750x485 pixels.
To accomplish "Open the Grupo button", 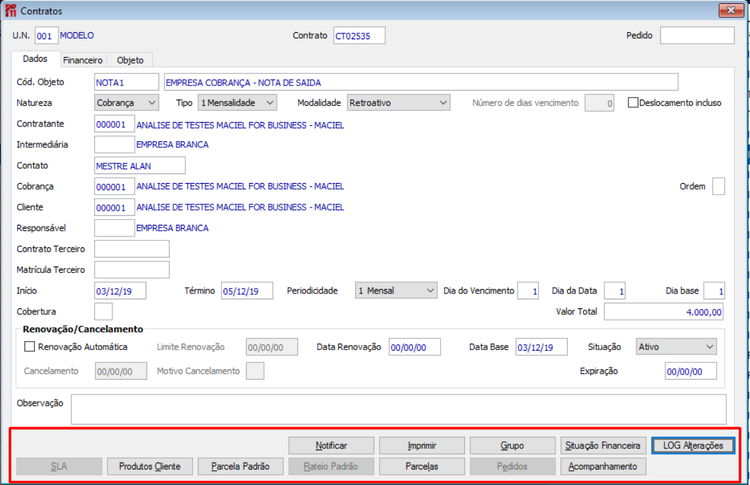I will [x=512, y=445].
